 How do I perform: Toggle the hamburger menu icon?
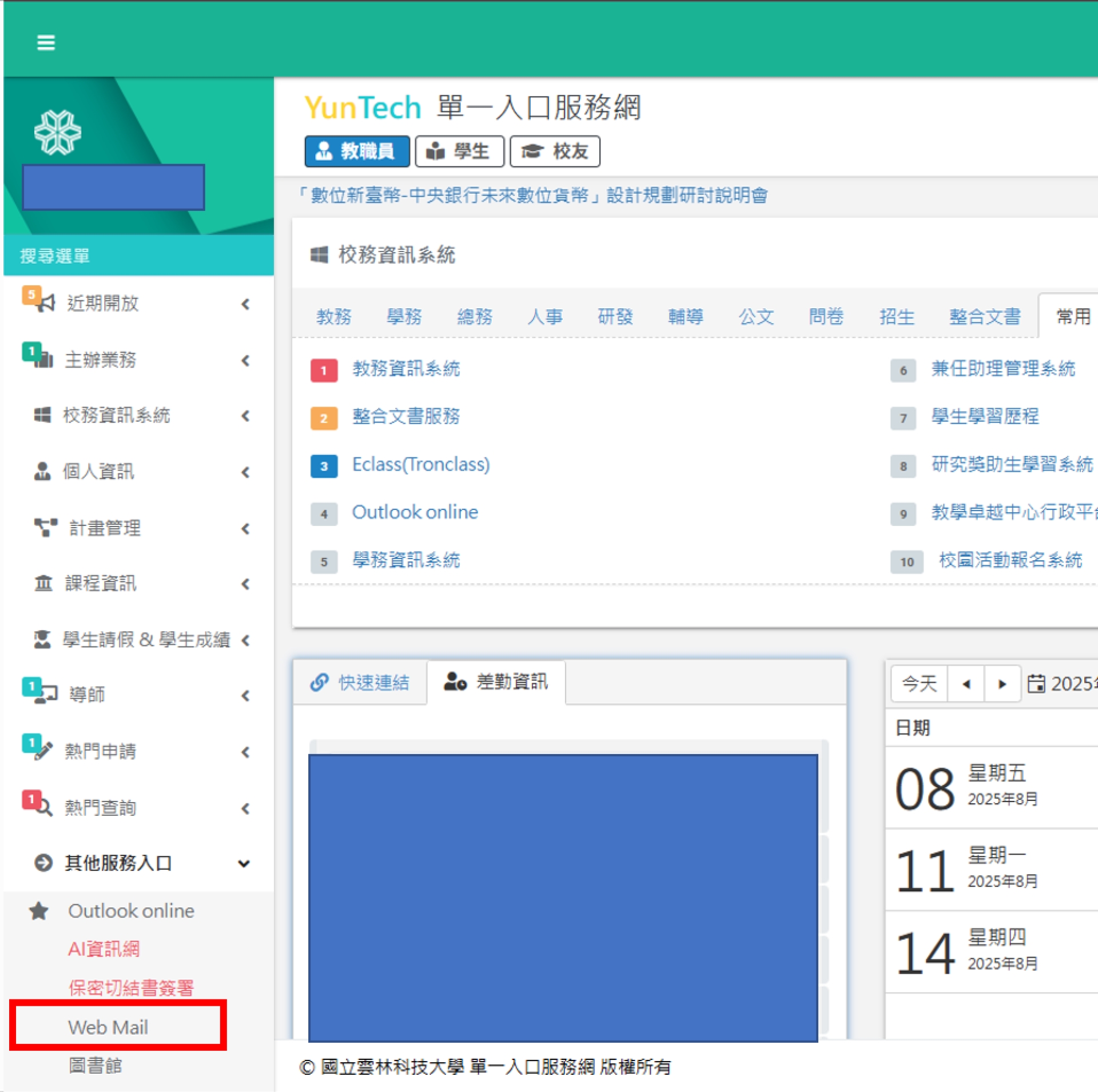46,43
